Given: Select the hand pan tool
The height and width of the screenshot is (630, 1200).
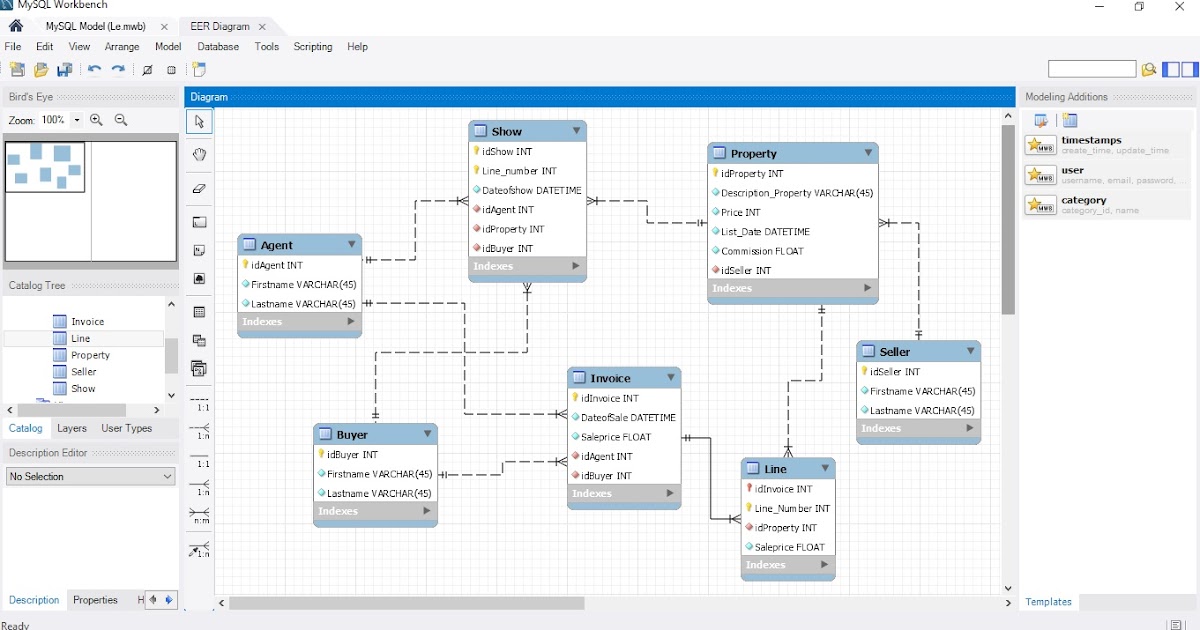Looking at the screenshot, I should 199,154.
